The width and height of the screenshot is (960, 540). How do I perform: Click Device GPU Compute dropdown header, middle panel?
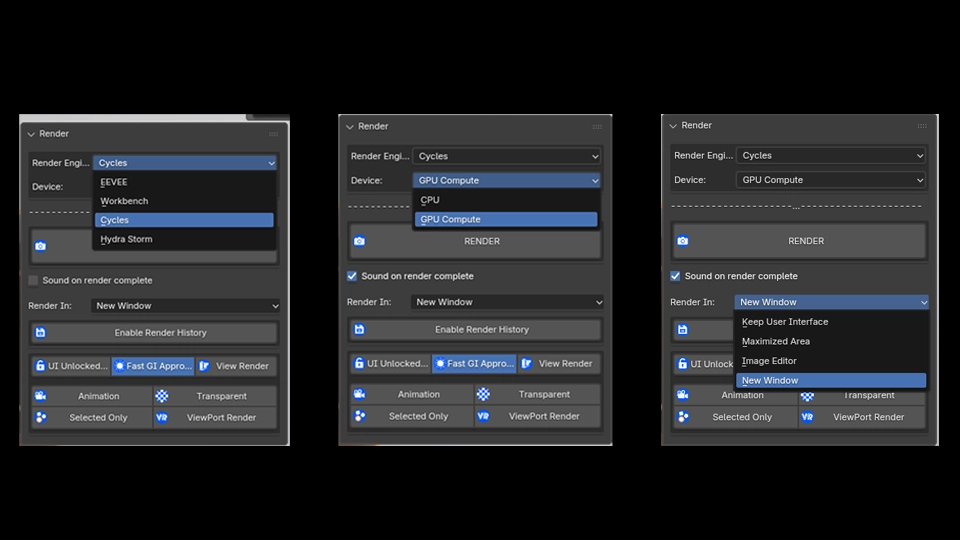pos(507,181)
